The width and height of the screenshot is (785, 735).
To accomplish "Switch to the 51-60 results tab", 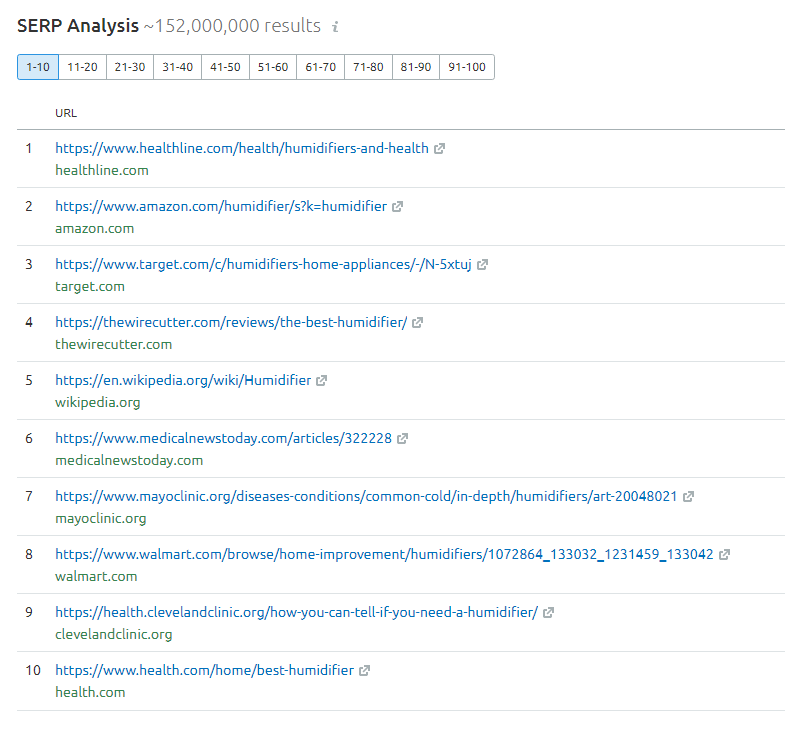I will [x=273, y=67].
